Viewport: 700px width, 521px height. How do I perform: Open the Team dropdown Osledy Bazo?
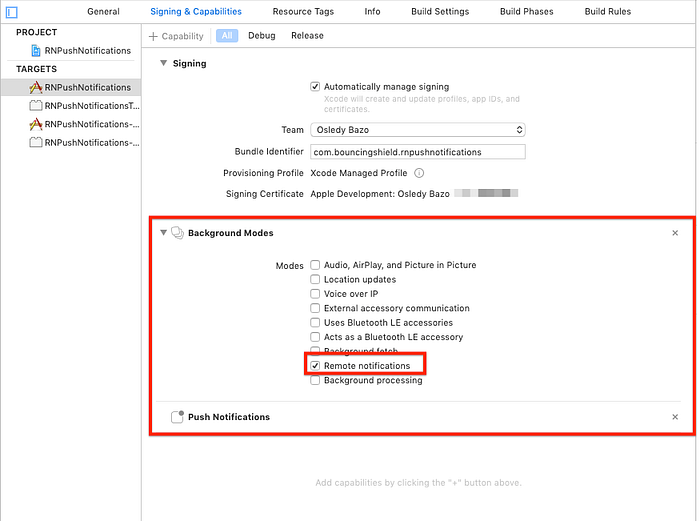point(418,130)
